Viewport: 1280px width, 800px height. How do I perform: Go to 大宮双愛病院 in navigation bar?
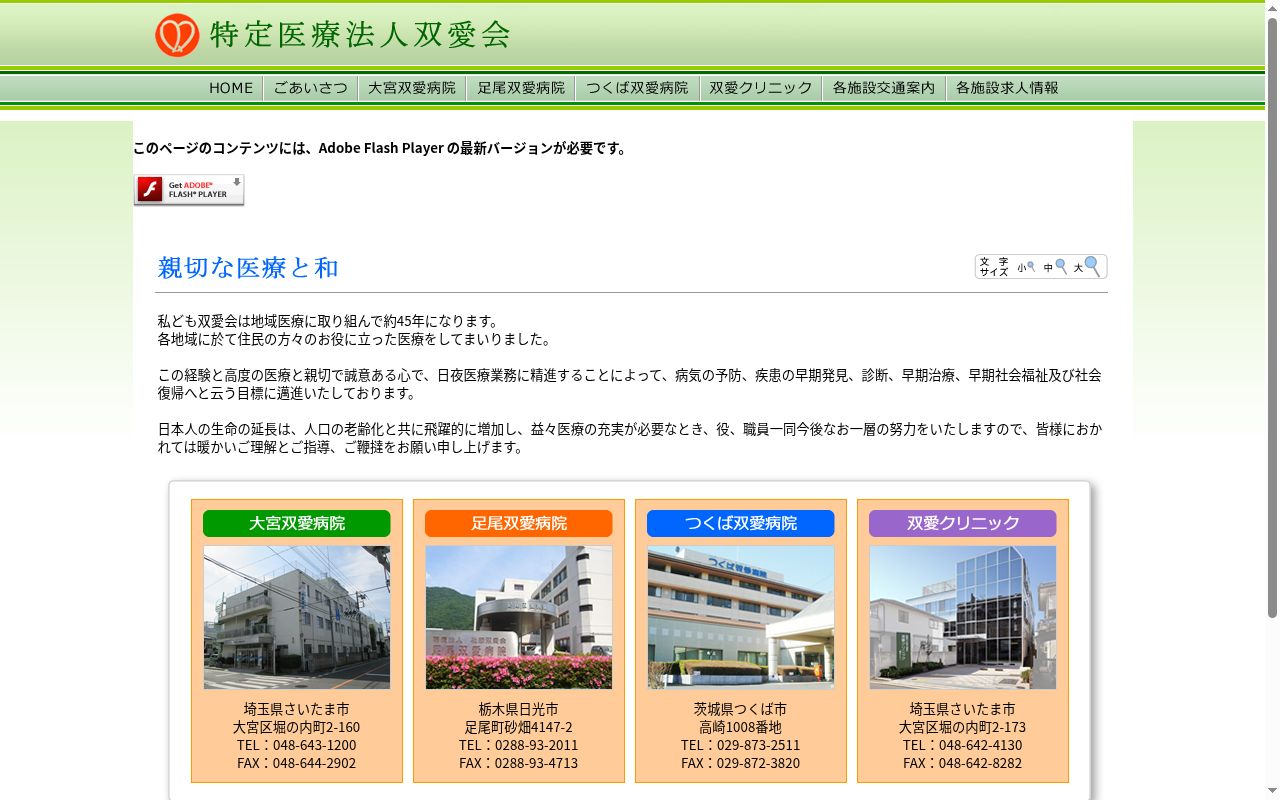coord(412,88)
